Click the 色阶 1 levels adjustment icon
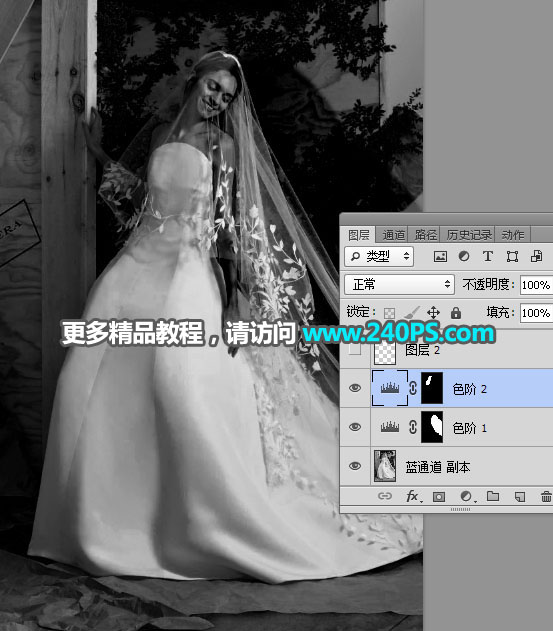This screenshot has width=553, height=631. tap(390, 427)
